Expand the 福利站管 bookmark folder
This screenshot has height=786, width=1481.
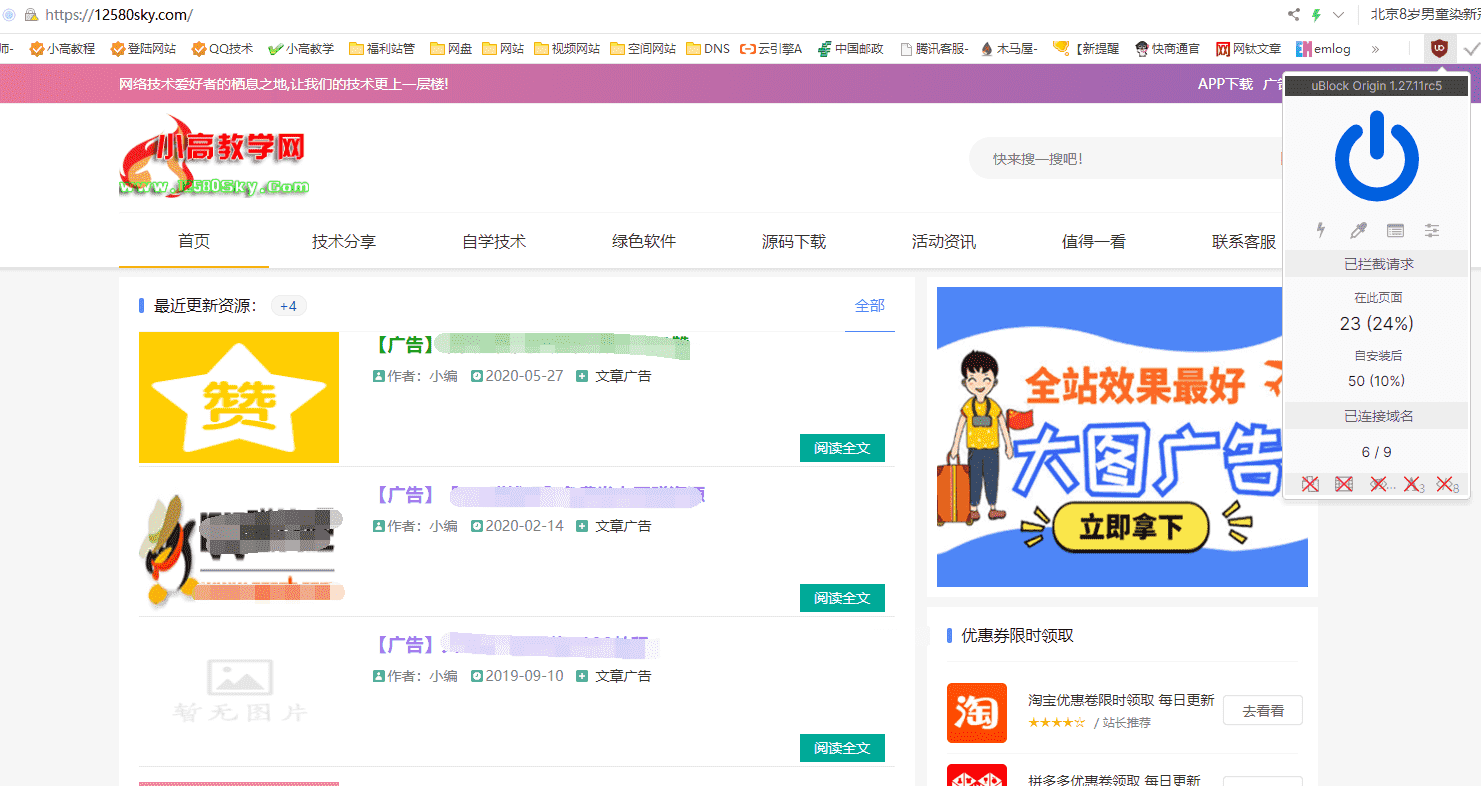(382, 48)
